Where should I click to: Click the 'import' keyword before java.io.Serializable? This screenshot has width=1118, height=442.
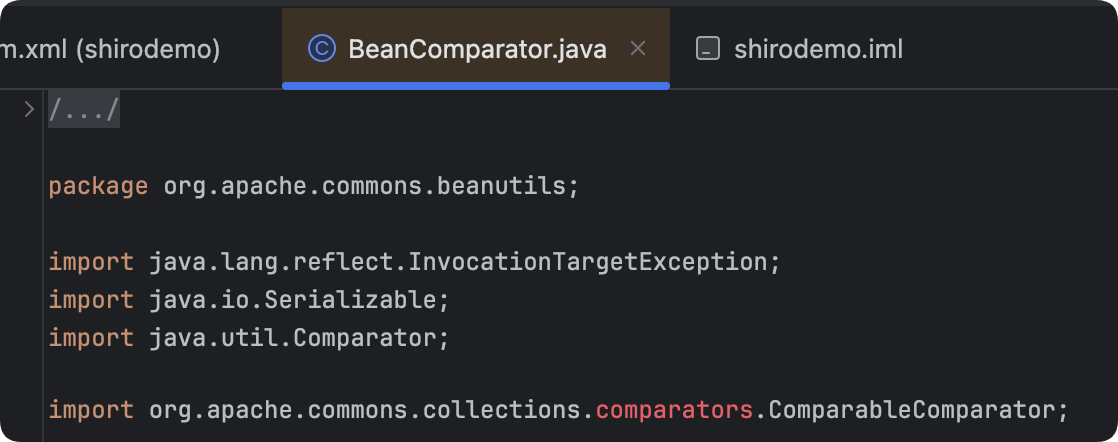pos(91,299)
